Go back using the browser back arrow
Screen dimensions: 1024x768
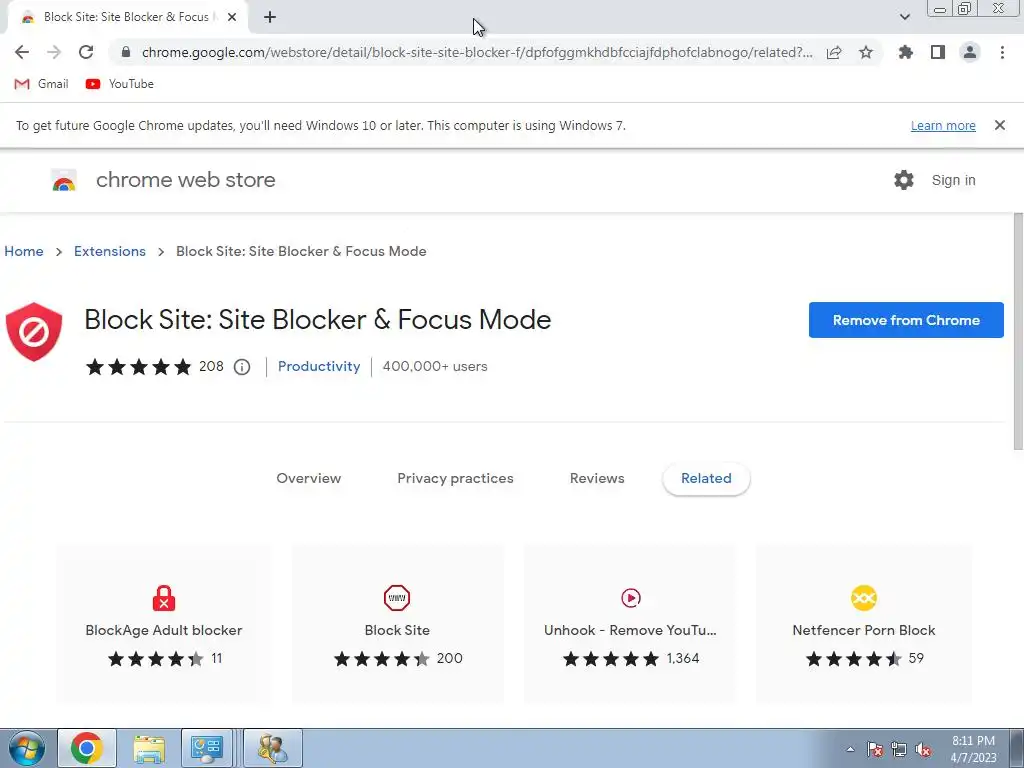coord(22,52)
